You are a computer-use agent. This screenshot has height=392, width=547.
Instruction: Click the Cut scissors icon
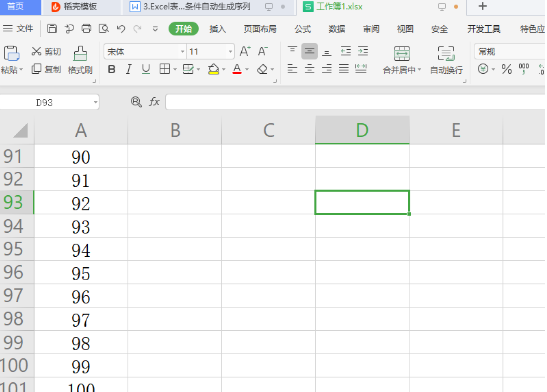click(36, 52)
